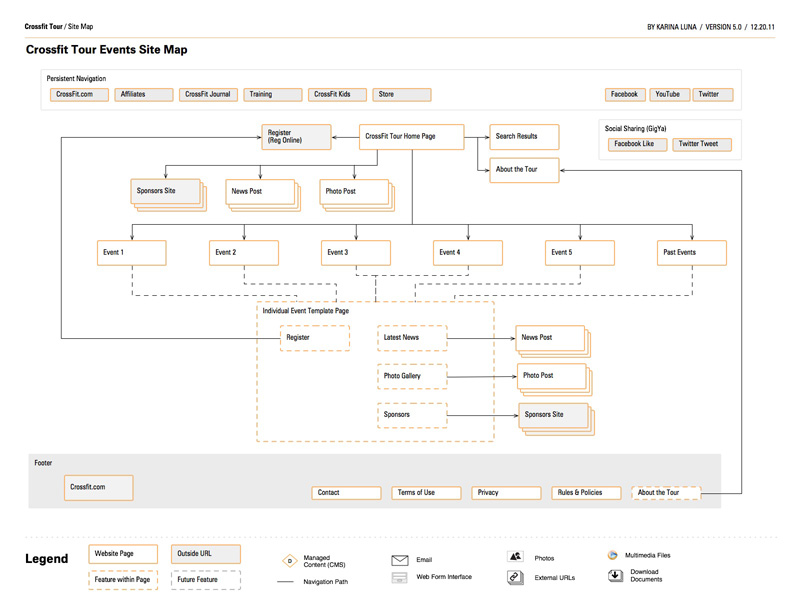Click Photo Post stack above the Event 3 box
Image resolution: width=800 pixels, height=613 pixels.
pyautogui.click(x=357, y=194)
